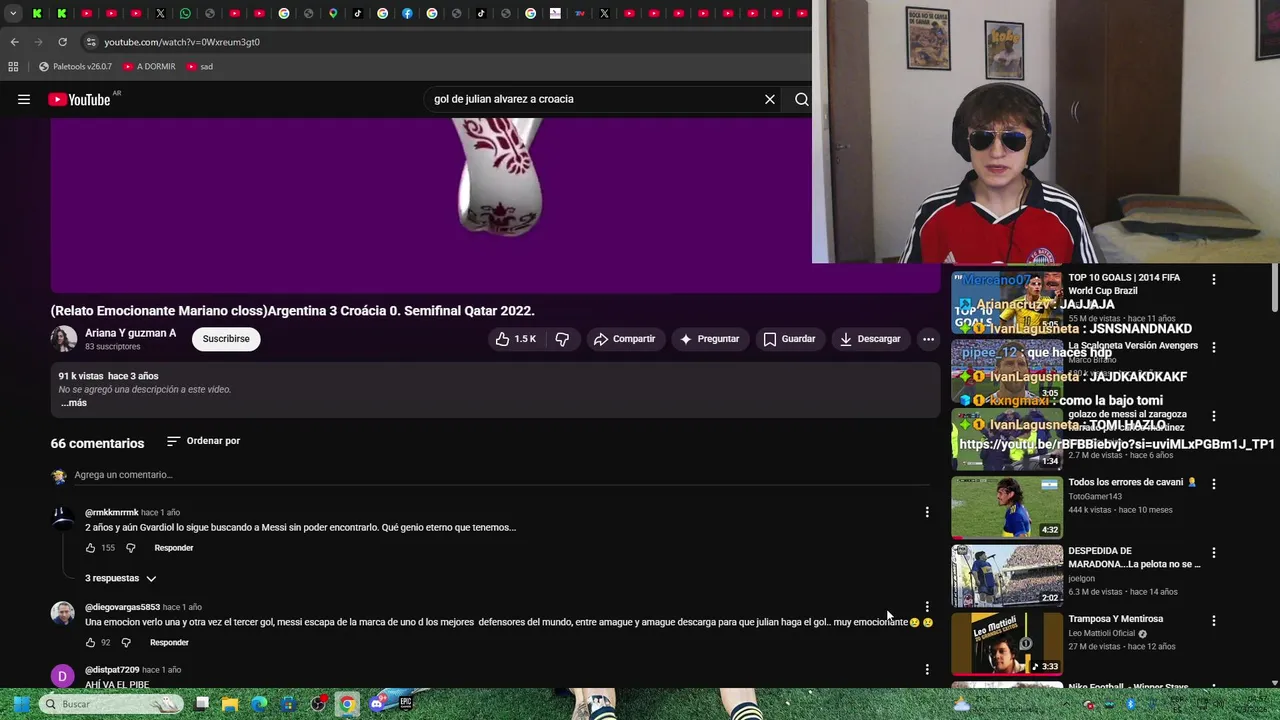Reply to @rmkkmrmk with Responder
Screen dimensions: 1280x720
point(174,548)
